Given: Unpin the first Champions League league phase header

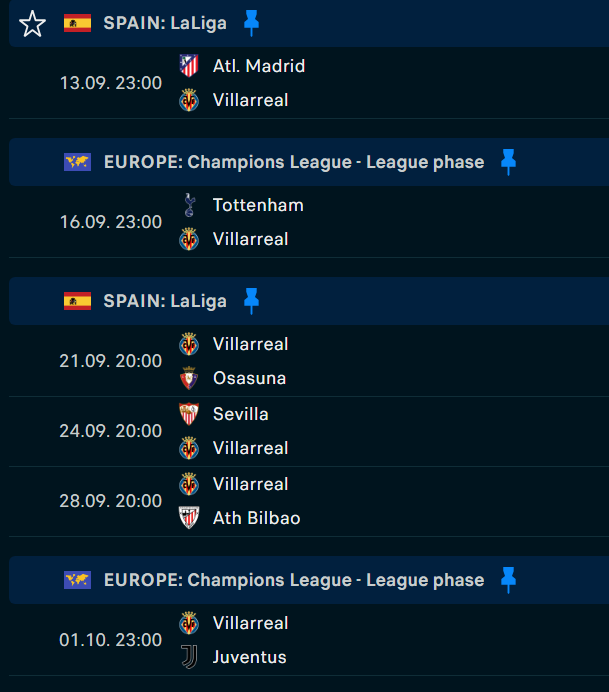Looking at the screenshot, I should coord(508,162).
